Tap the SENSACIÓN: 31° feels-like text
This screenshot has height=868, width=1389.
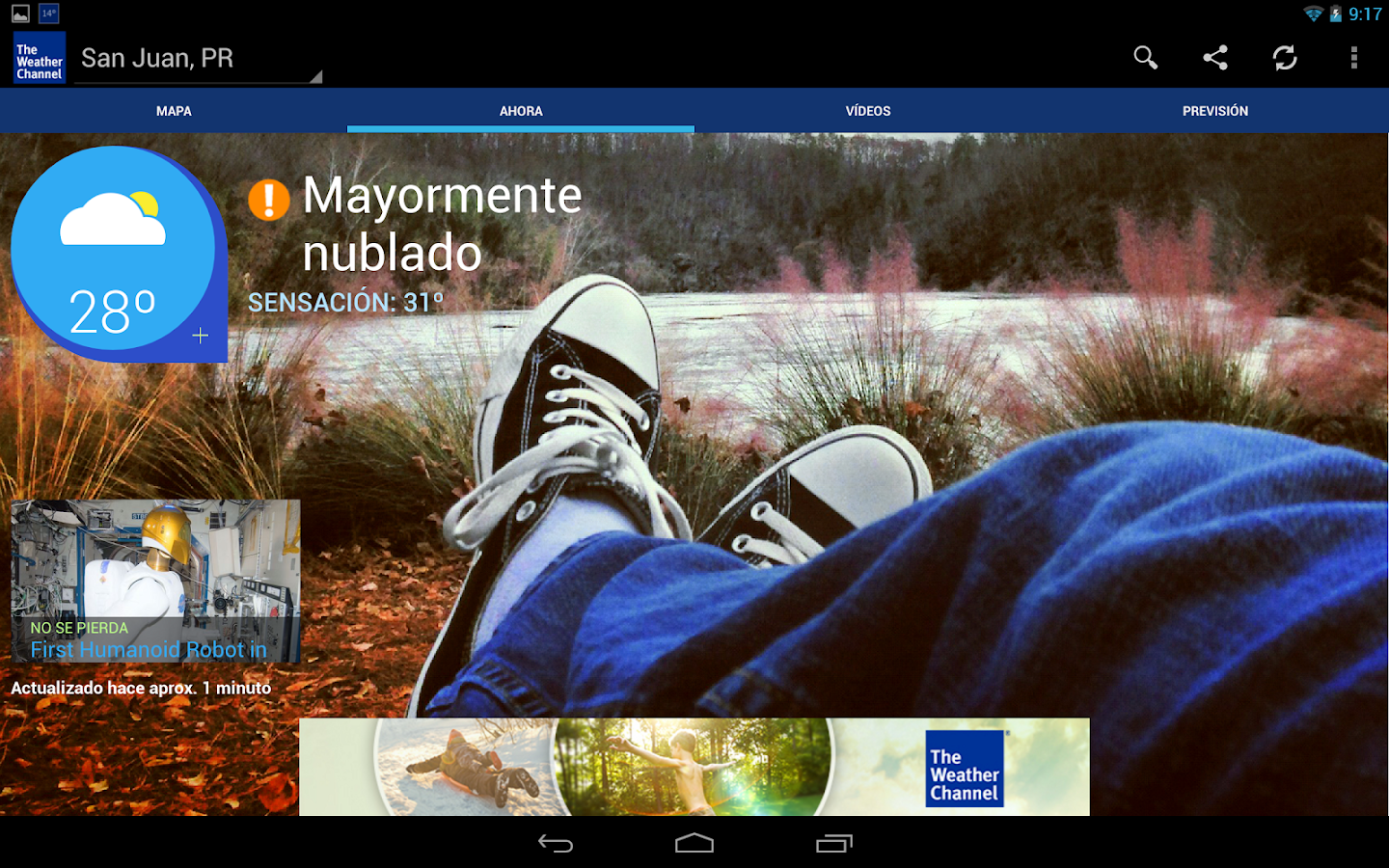(346, 303)
